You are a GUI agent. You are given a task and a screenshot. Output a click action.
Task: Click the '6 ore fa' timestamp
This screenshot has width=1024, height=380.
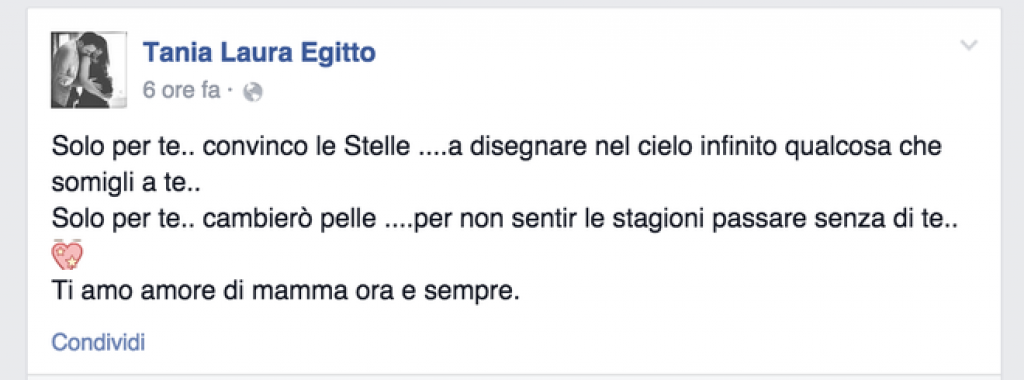pyautogui.click(x=182, y=91)
